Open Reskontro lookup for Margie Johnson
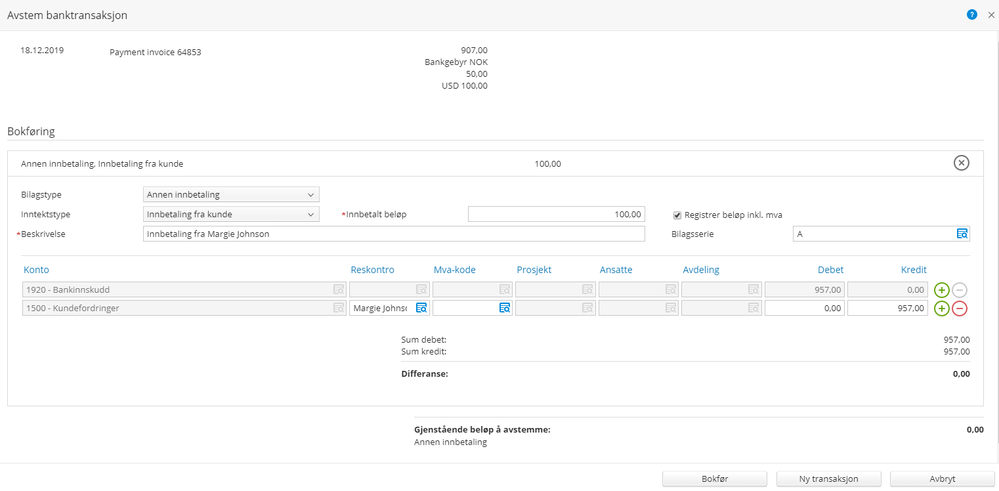999x491 pixels. (421, 309)
